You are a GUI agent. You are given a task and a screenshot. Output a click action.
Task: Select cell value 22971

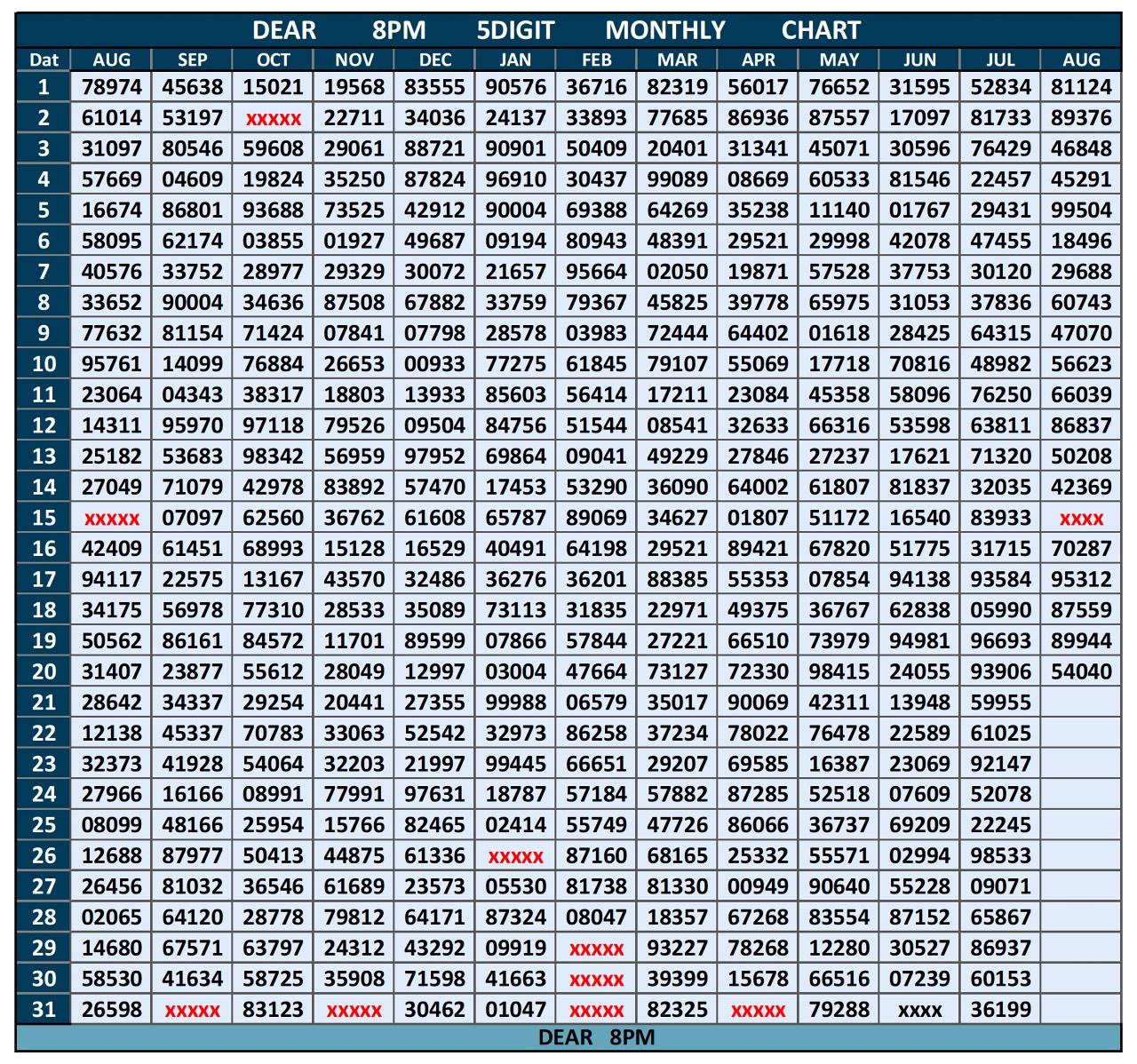(x=677, y=610)
